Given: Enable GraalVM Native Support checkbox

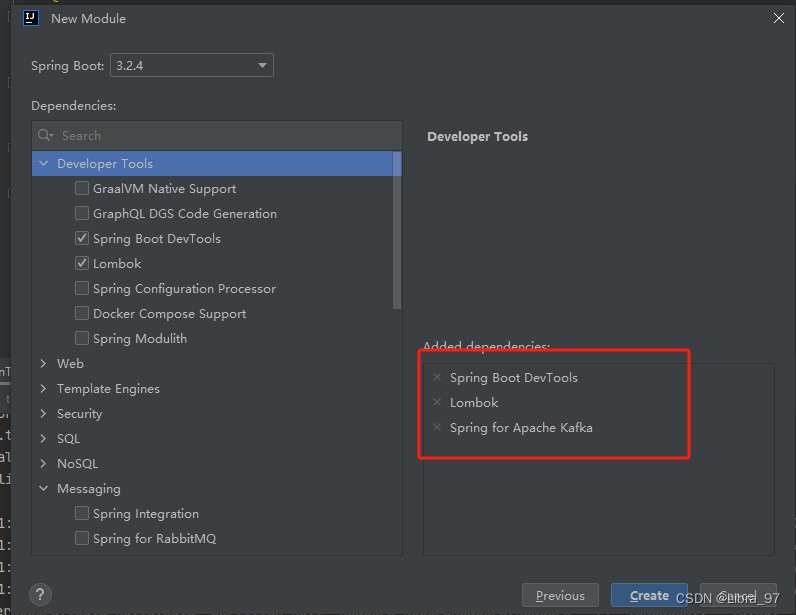Looking at the screenshot, I should pos(82,188).
